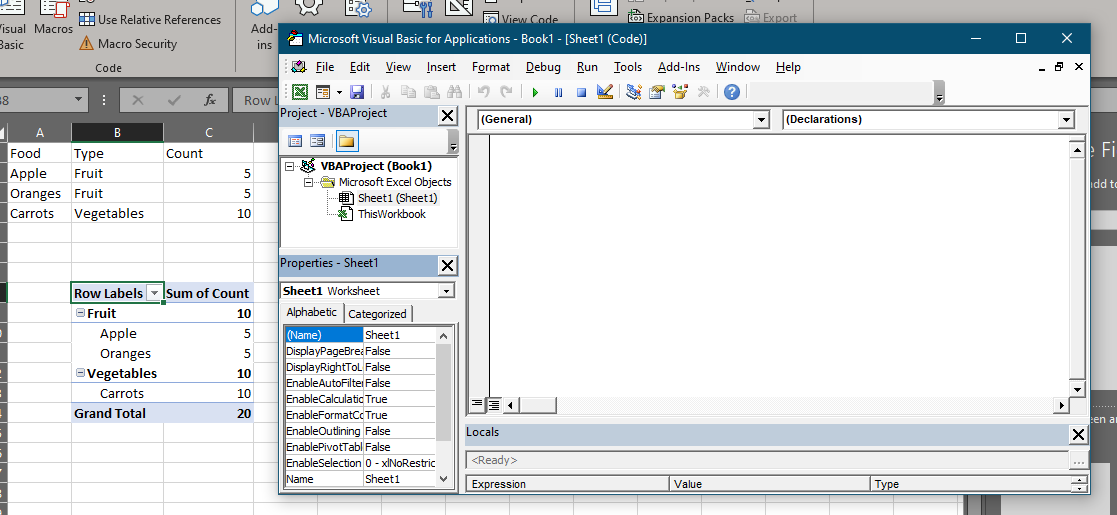Click View Object icon in Project pane

(318, 141)
